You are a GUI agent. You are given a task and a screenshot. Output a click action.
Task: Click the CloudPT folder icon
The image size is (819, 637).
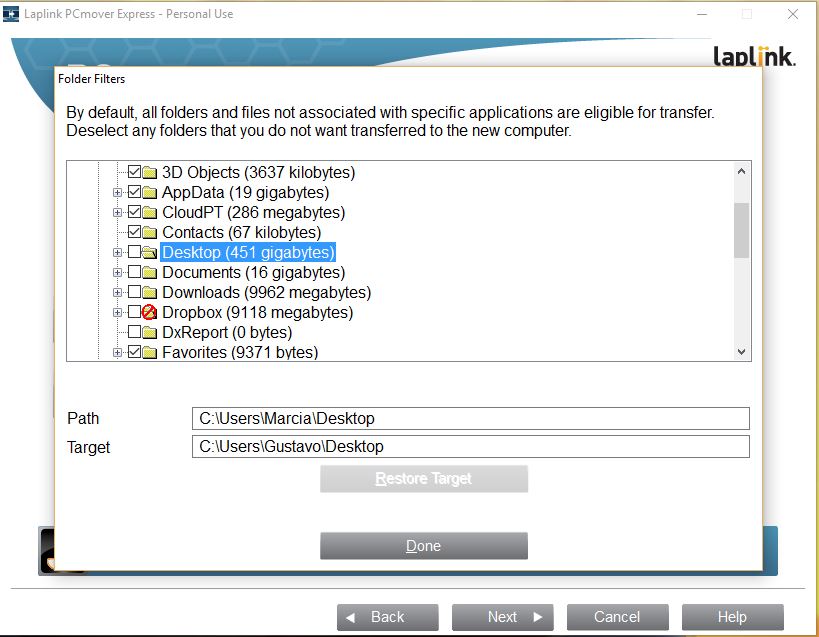tap(150, 213)
